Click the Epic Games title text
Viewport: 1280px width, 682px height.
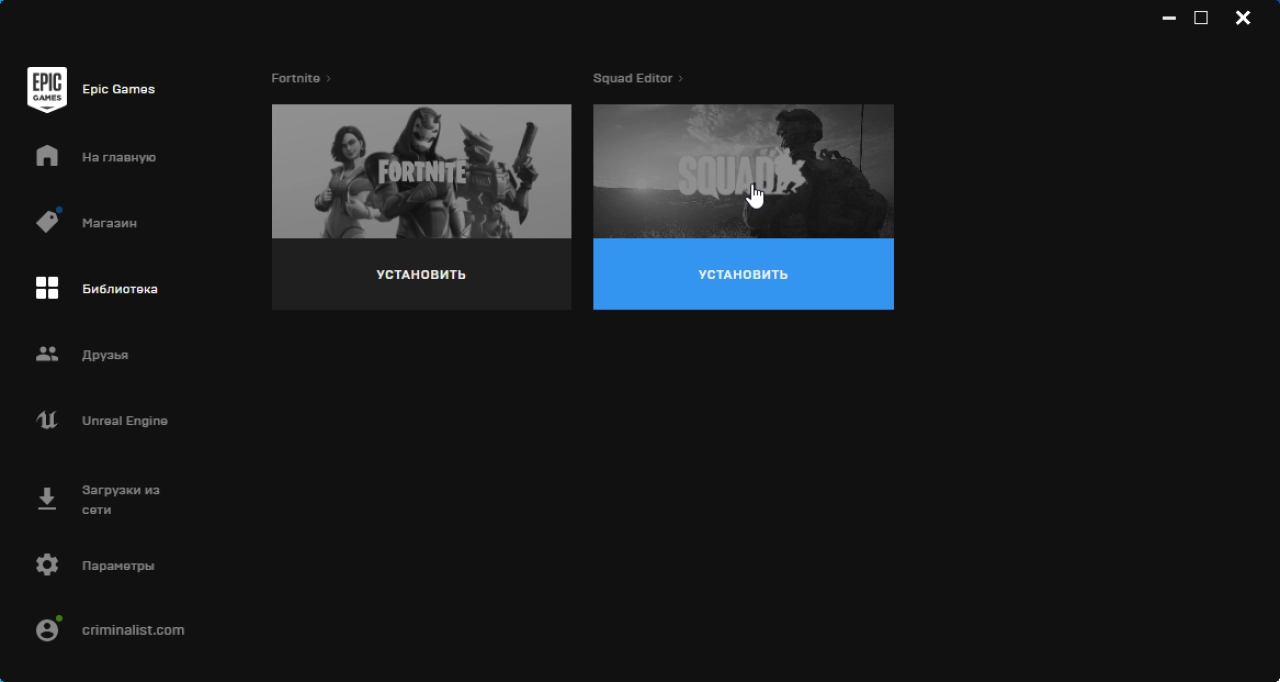point(118,89)
